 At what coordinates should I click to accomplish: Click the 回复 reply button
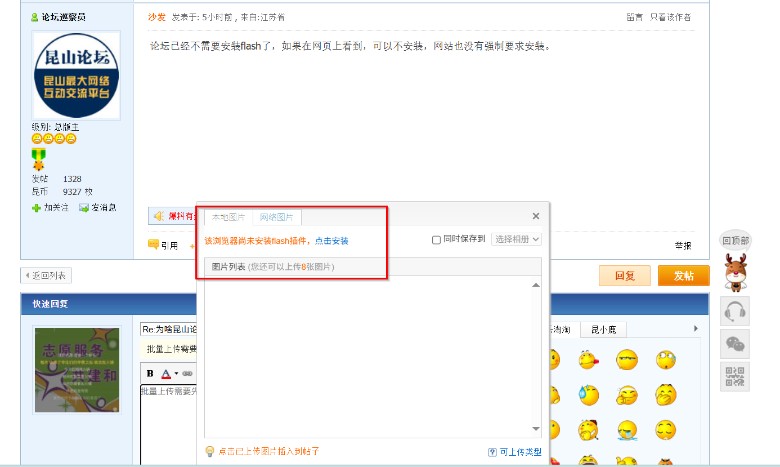pos(624,276)
